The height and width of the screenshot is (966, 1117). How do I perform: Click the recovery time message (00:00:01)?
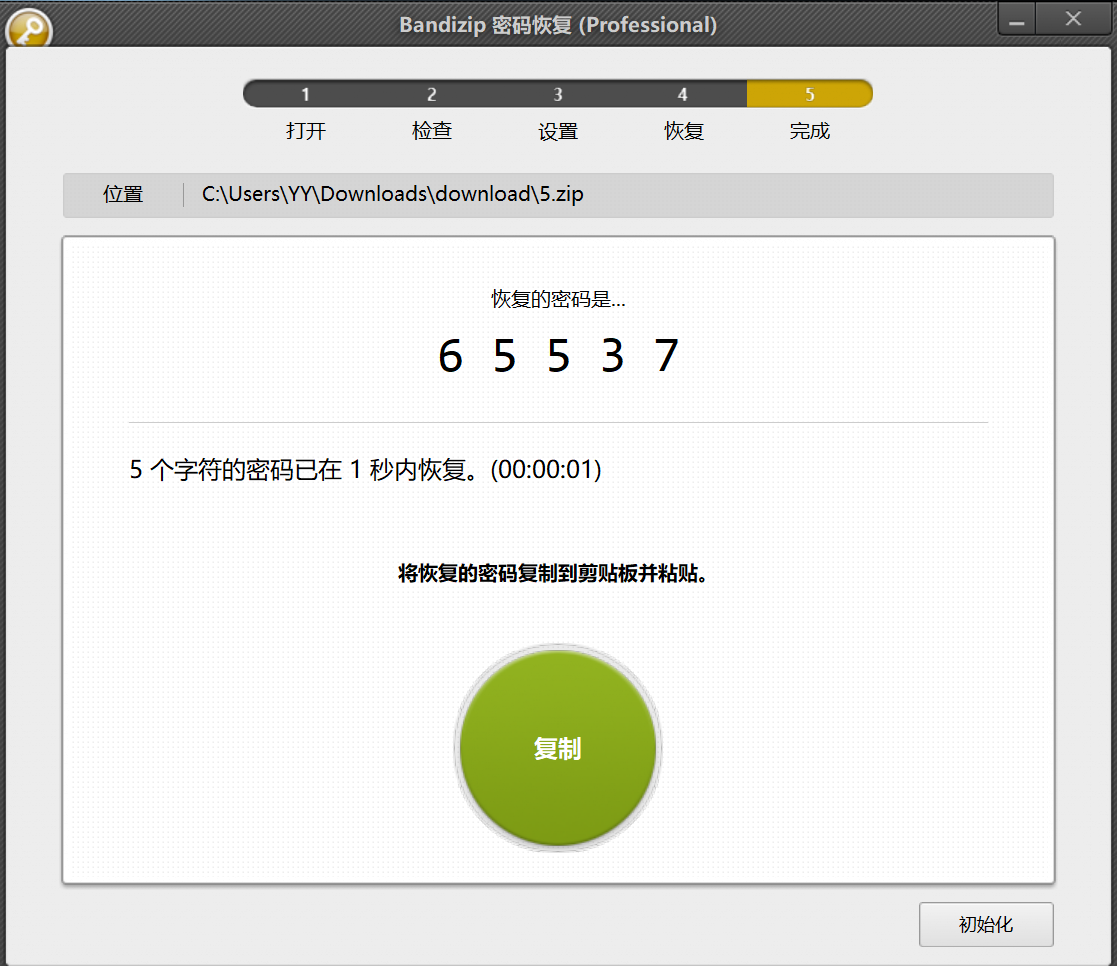(365, 469)
